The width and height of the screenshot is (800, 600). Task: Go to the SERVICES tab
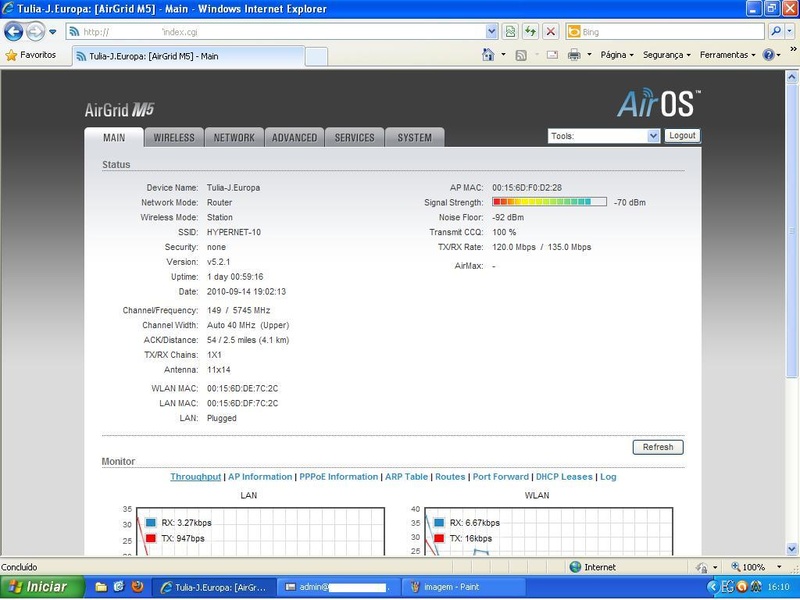tap(355, 138)
